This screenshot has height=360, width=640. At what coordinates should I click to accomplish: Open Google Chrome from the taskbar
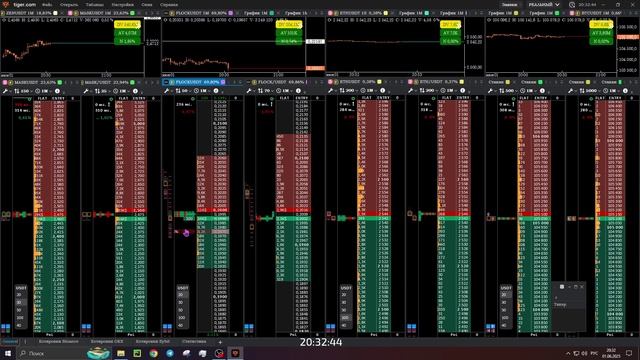154,353
